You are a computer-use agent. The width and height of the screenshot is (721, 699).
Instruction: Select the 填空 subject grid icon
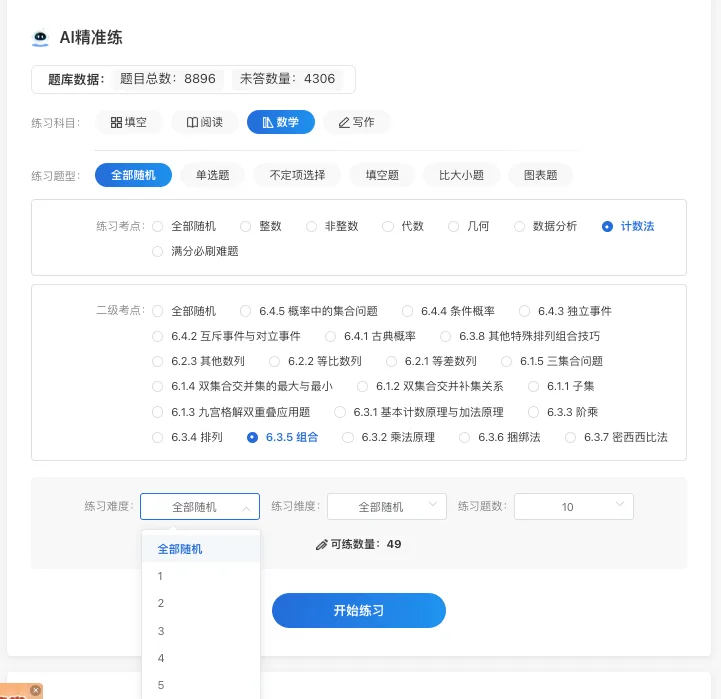(x=116, y=122)
